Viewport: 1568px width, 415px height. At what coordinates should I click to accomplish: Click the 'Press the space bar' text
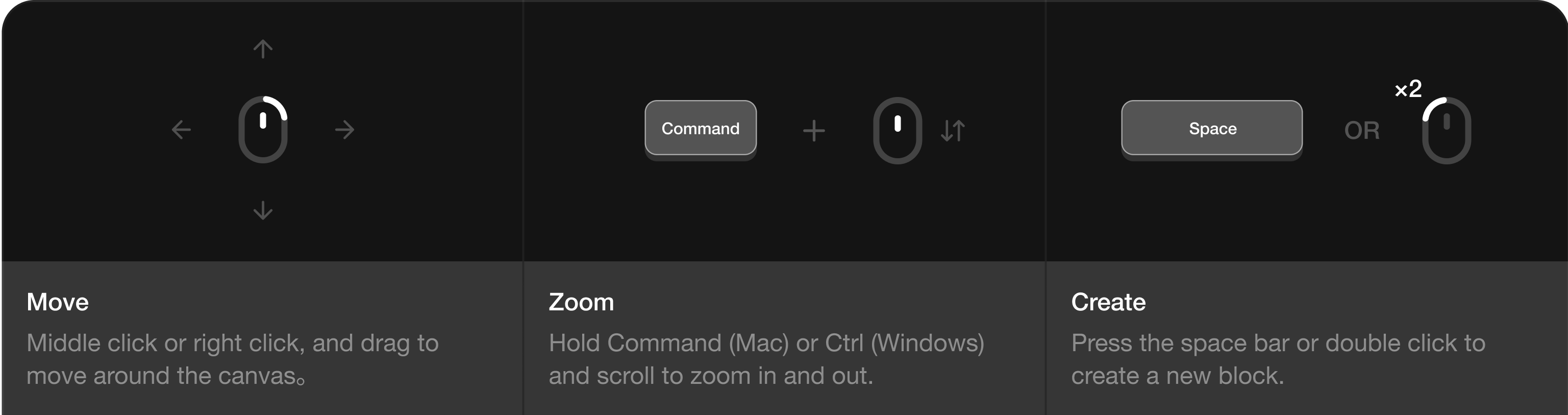(1180, 343)
